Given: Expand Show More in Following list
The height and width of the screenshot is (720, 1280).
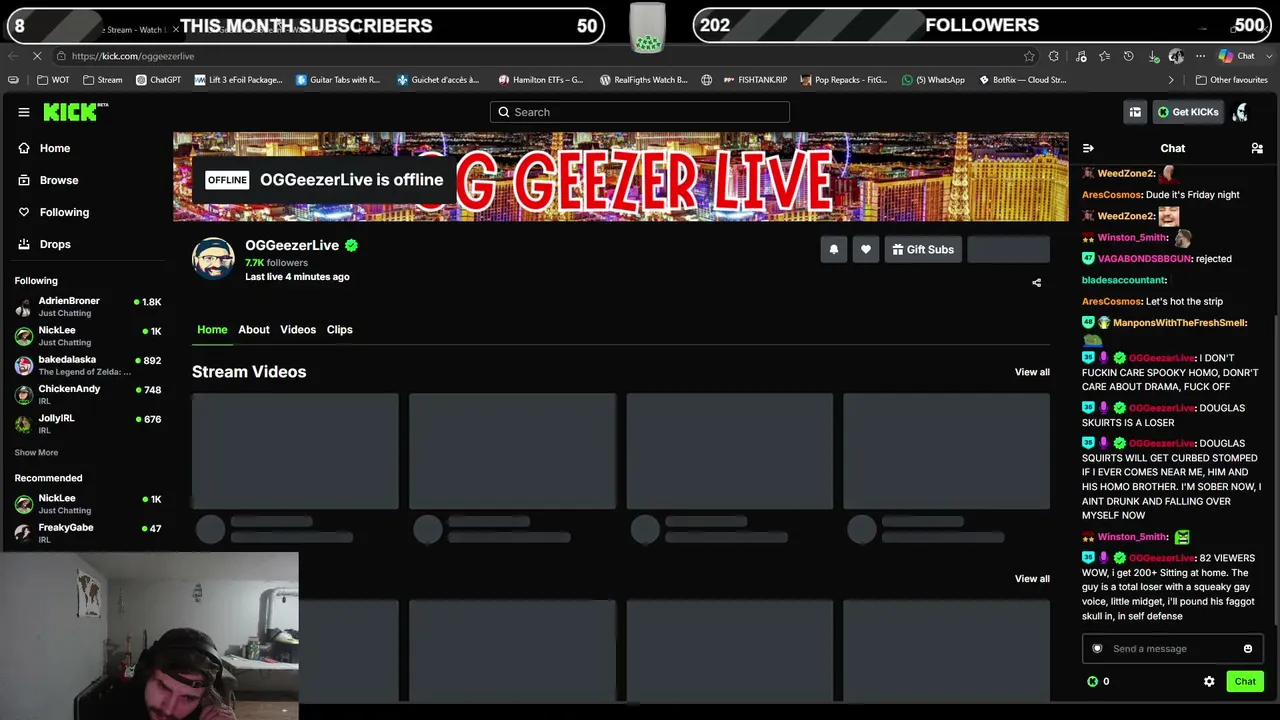Looking at the screenshot, I should tap(36, 453).
